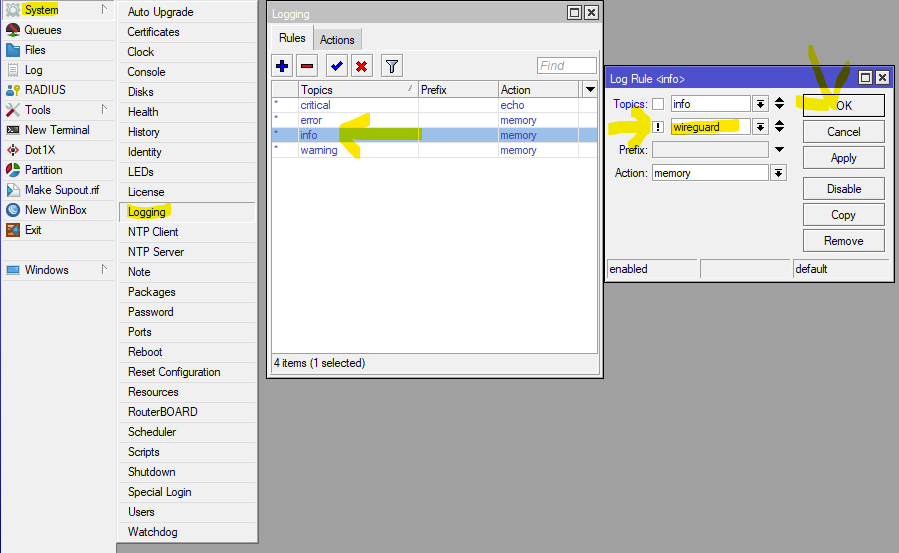
Task: Open the Action memory dropdown arrow
Action: coord(778,173)
